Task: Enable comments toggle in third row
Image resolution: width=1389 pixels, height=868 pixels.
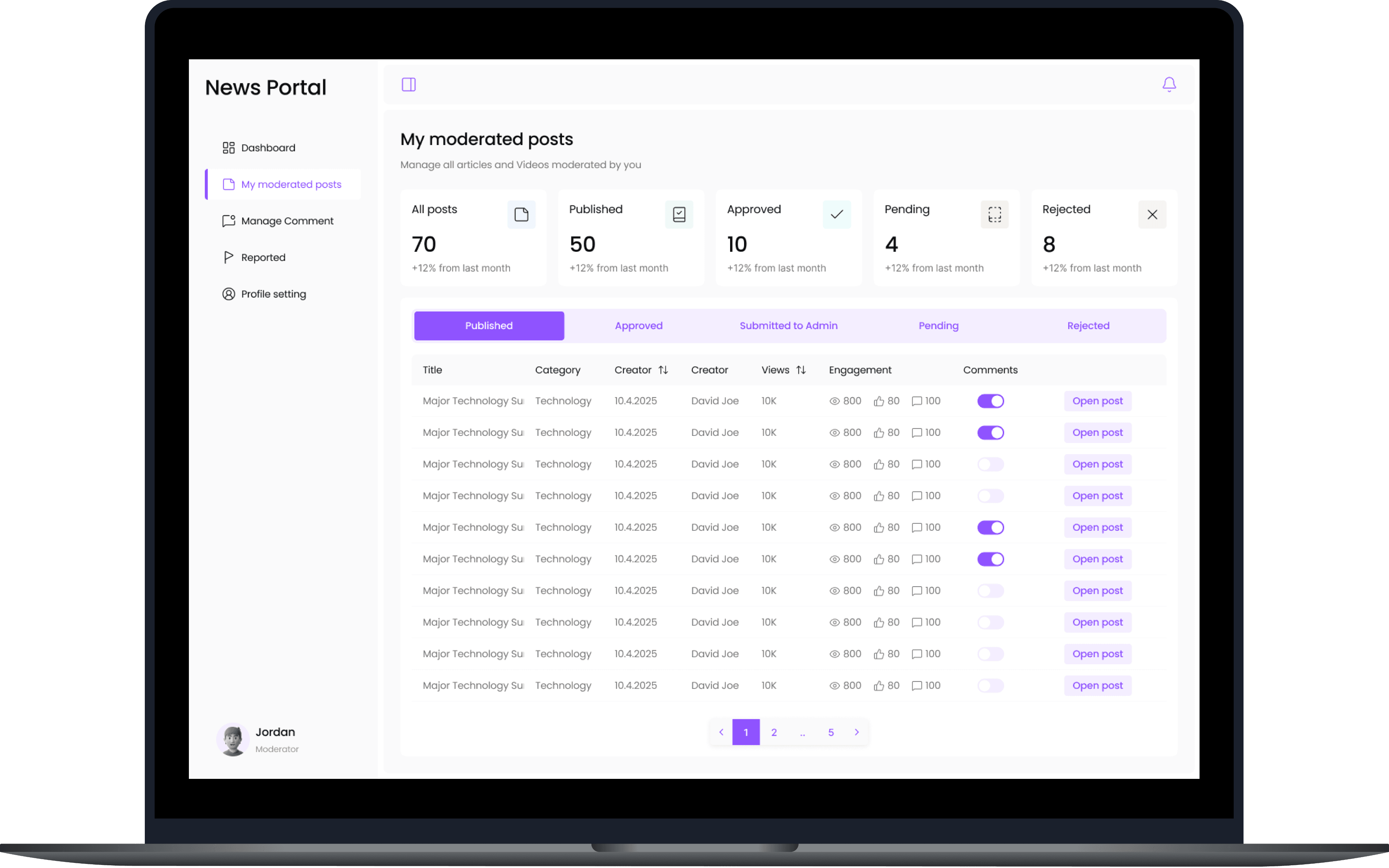Action: 990,464
